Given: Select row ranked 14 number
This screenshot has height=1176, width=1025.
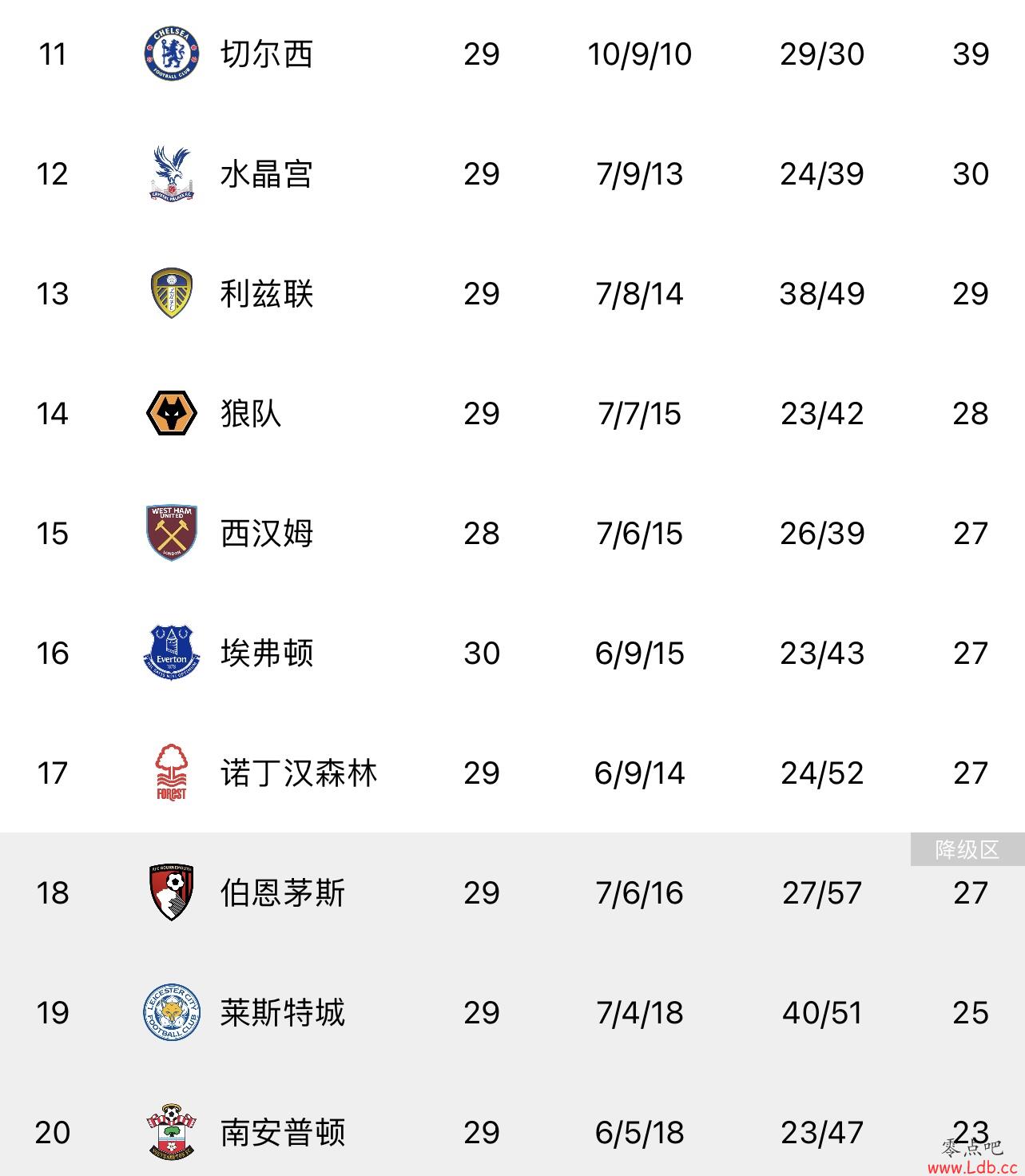Looking at the screenshot, I should (x=53, y=413).
